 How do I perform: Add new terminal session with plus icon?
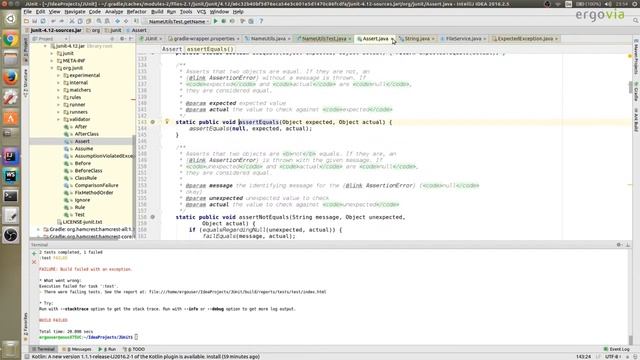pos(34,253)
